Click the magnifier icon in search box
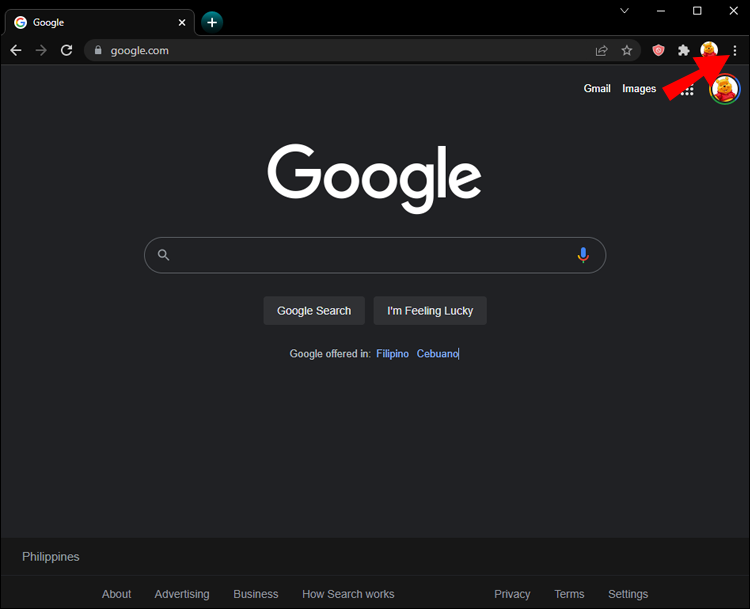The width and height of the screenshot is (750, 609). point(164,255)
